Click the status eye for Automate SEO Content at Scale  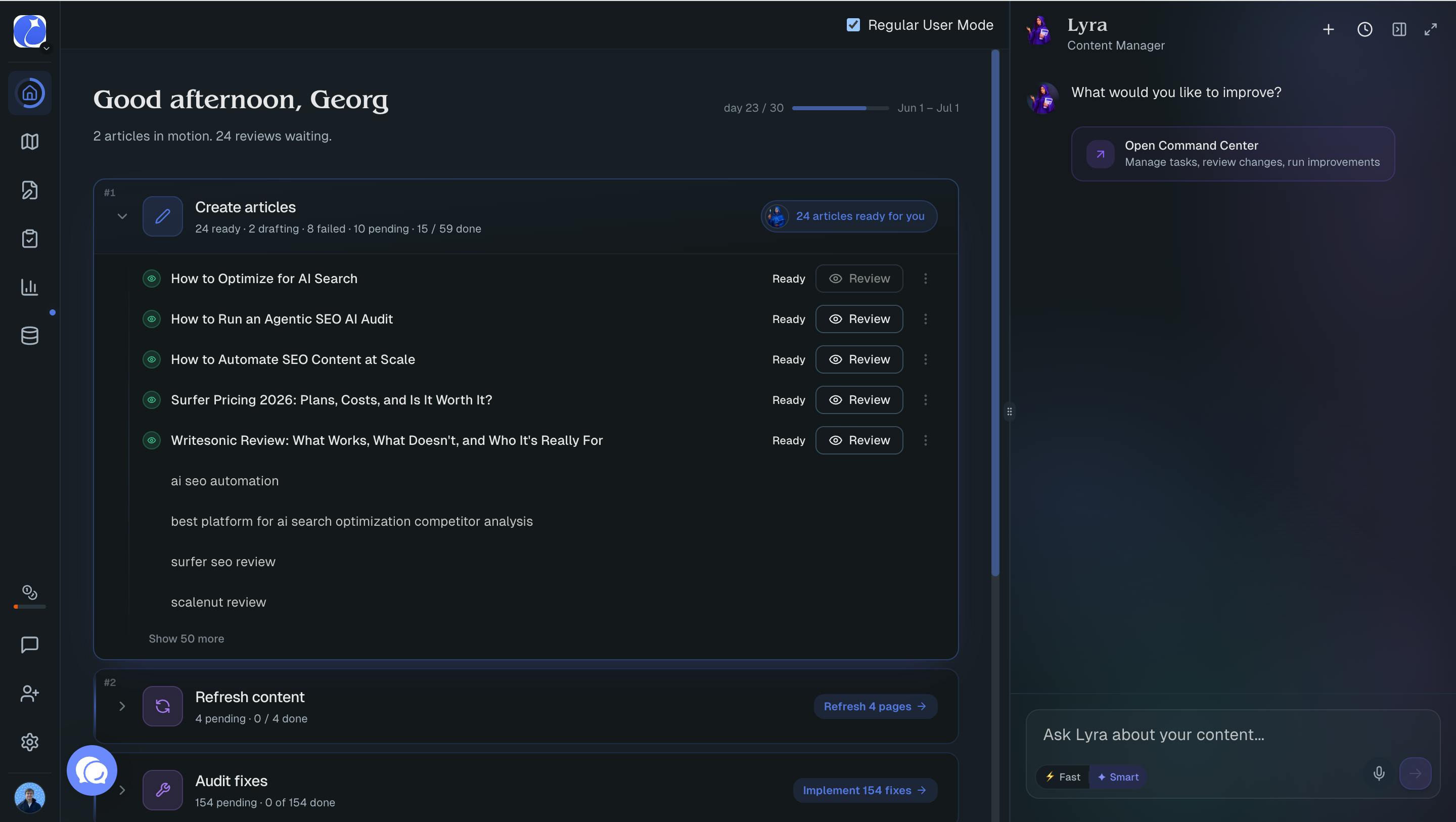[x=152, y=359]
